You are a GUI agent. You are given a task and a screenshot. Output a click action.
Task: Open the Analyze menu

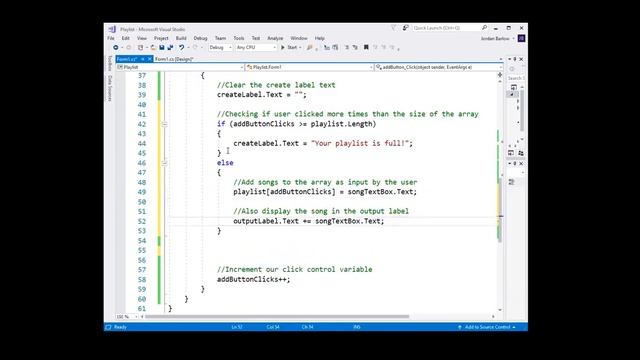click(275, 38)
